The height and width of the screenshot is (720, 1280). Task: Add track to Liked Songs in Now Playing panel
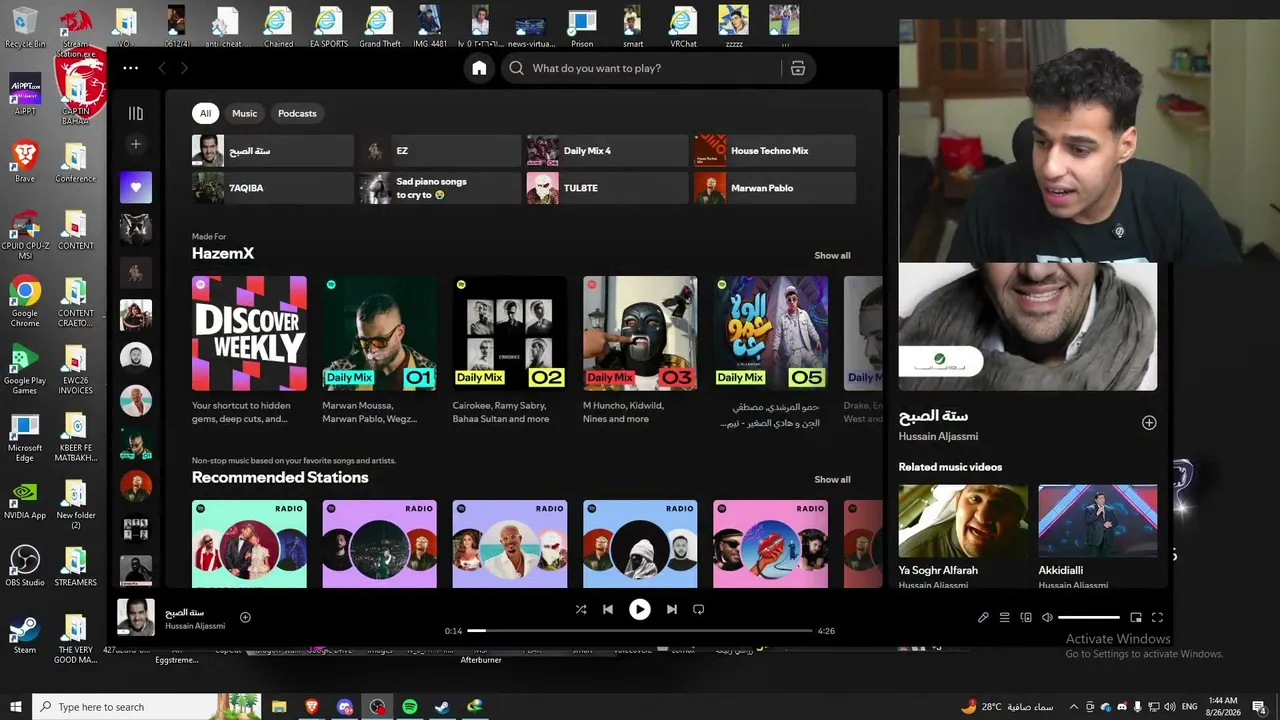tap(1149, 423)
